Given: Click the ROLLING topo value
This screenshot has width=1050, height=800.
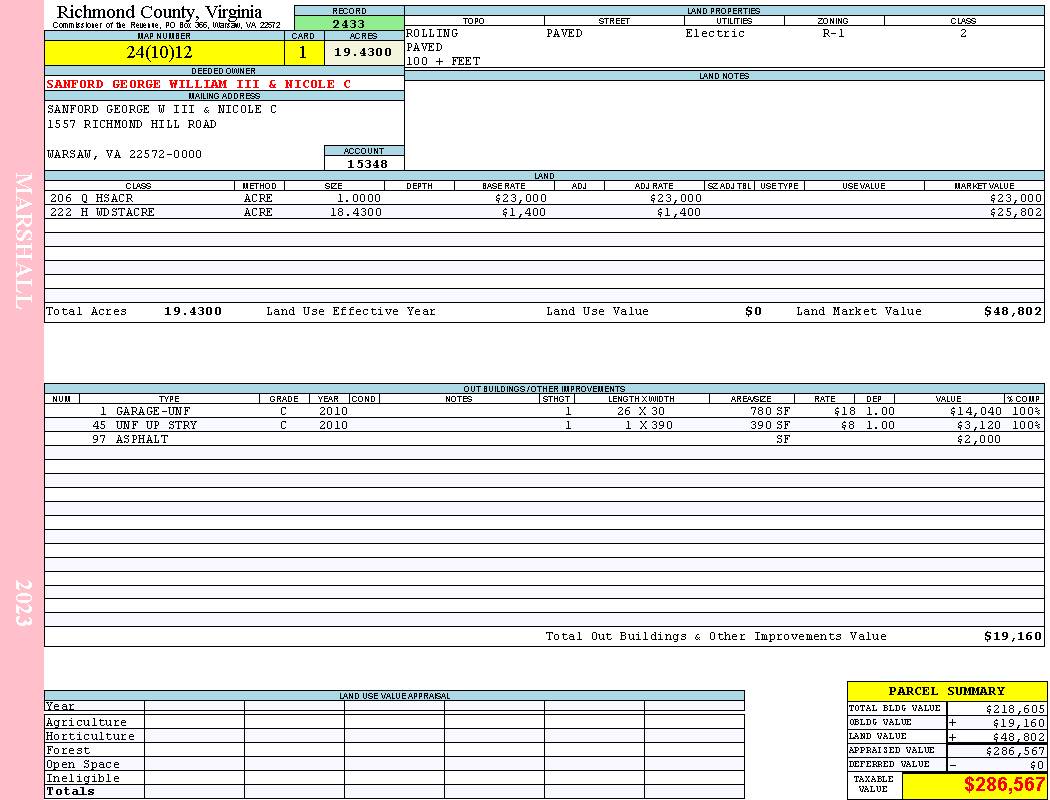Looking at the screenshot, I should [x=433, y=33].
